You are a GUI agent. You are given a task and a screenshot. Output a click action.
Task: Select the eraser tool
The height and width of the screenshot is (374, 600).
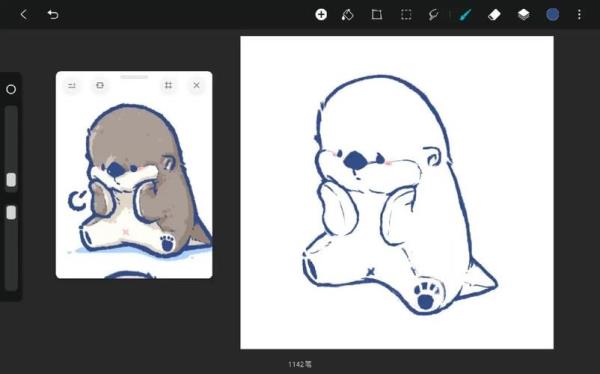494,15
